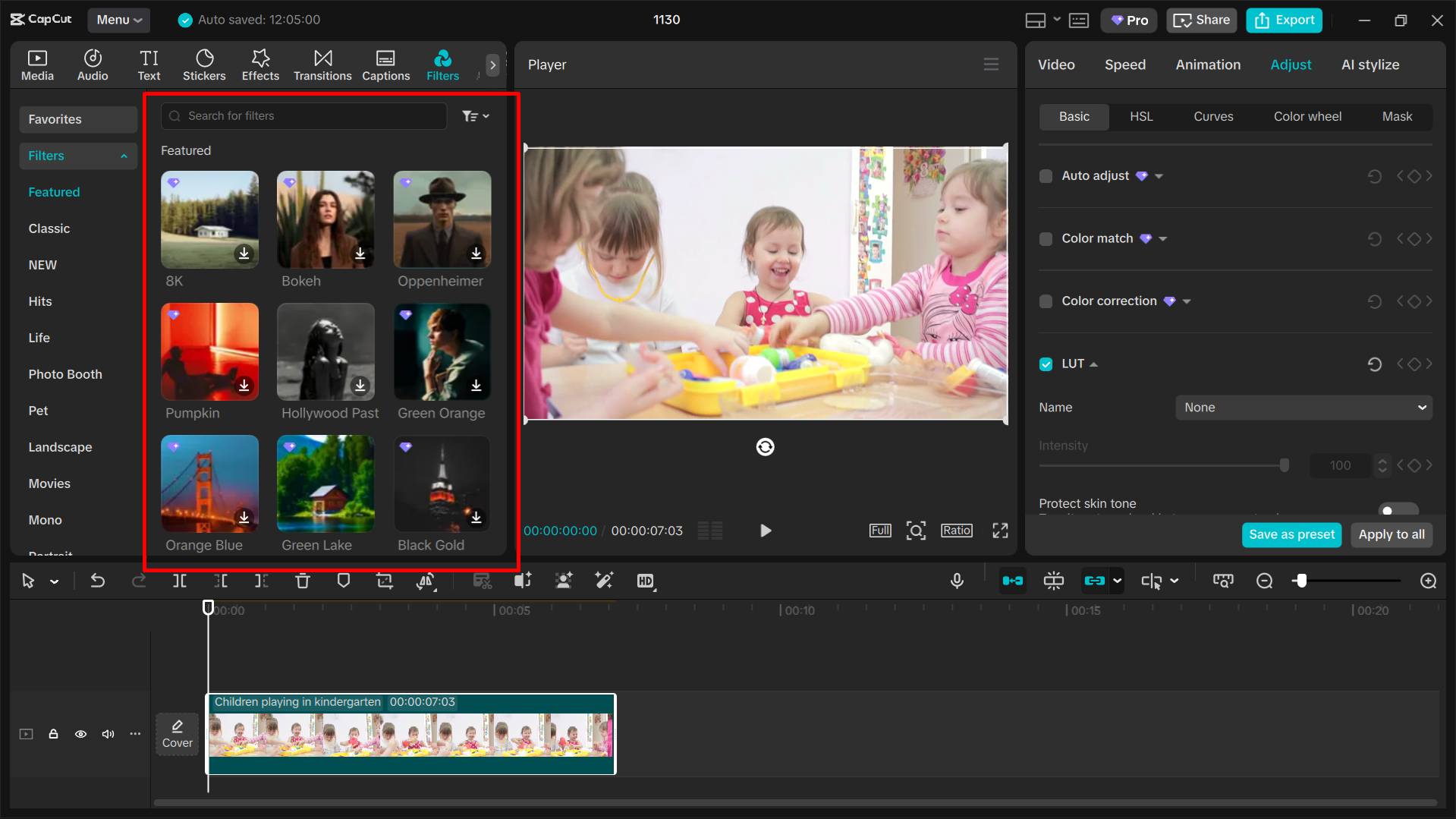Switch to the Curves tab
The width and height of the screenshot is (1456, 819).
[1212, 116]
